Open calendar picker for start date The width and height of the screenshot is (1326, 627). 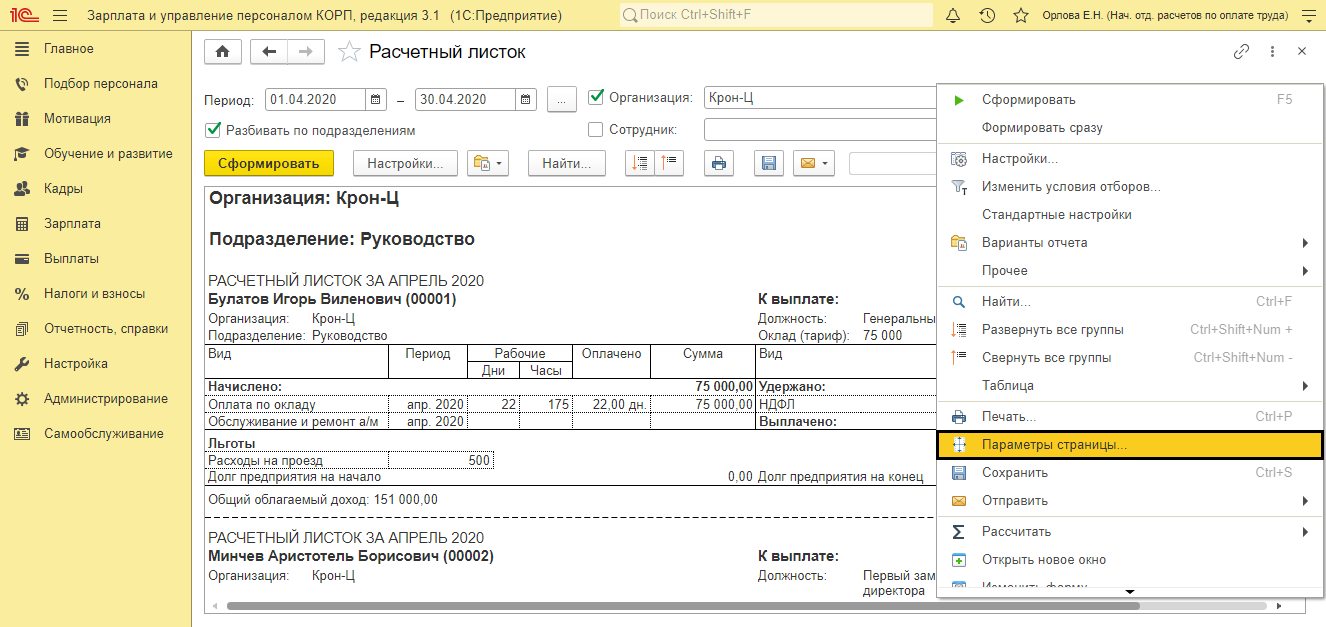[376, 99]
